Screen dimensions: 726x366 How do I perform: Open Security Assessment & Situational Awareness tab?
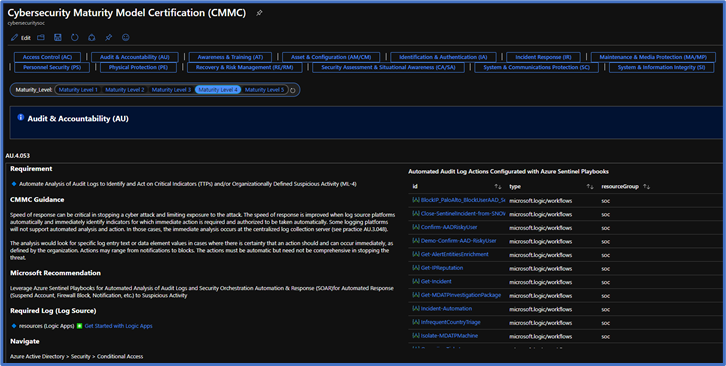click(x=388, y=67)
